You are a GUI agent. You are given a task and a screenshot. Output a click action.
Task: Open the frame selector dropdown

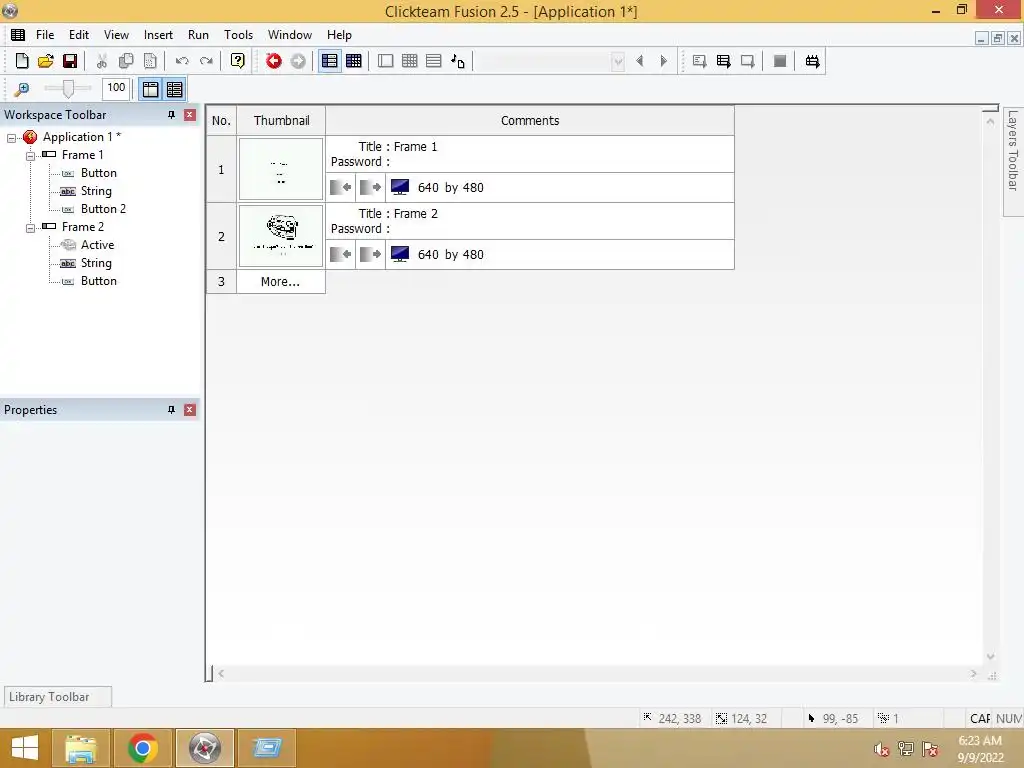617,62
